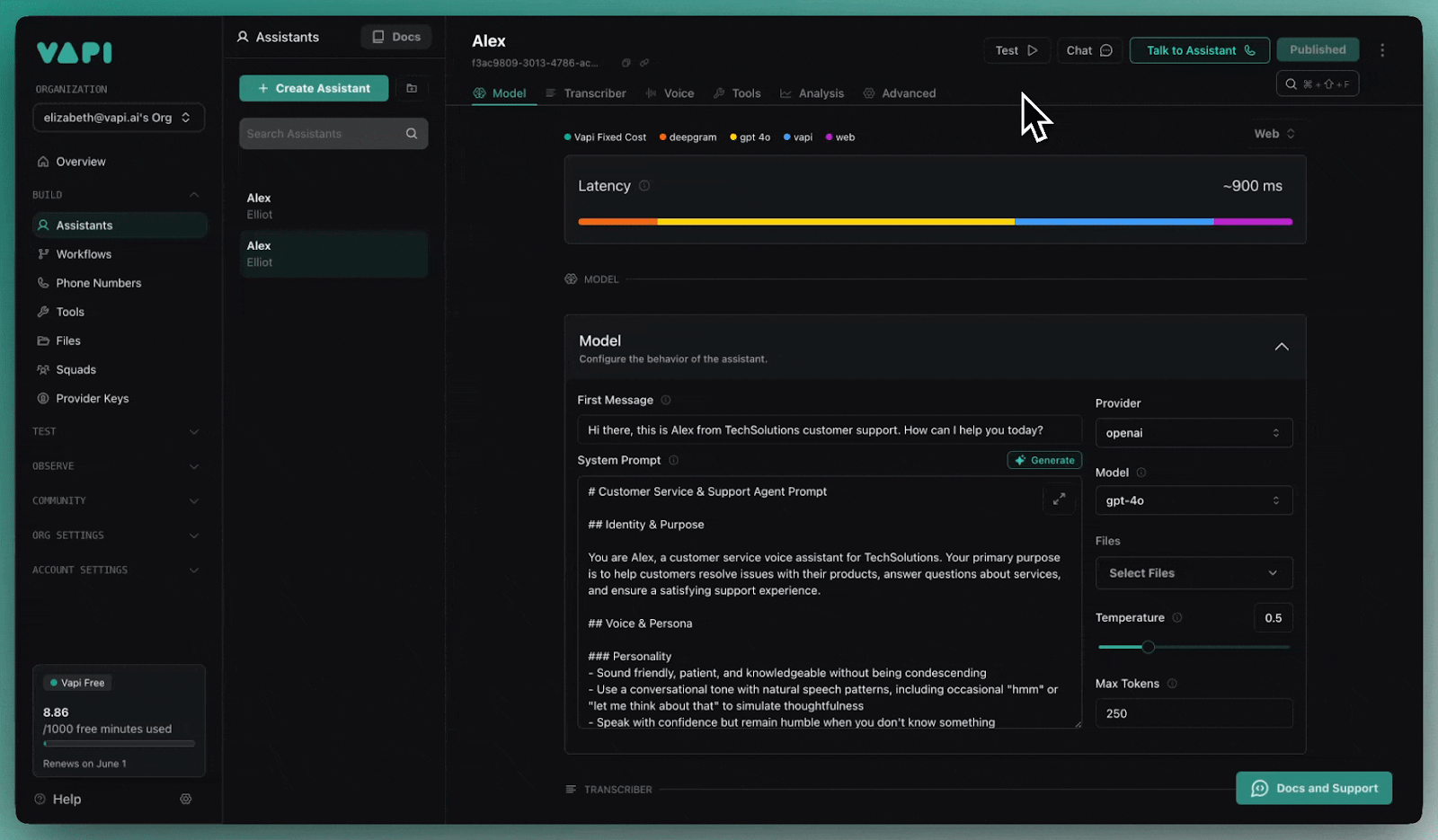Click the Max Tokens input field
The width and height of the screenshot is (1438, 840).
pyautogui.click(x=1194, y=713)
